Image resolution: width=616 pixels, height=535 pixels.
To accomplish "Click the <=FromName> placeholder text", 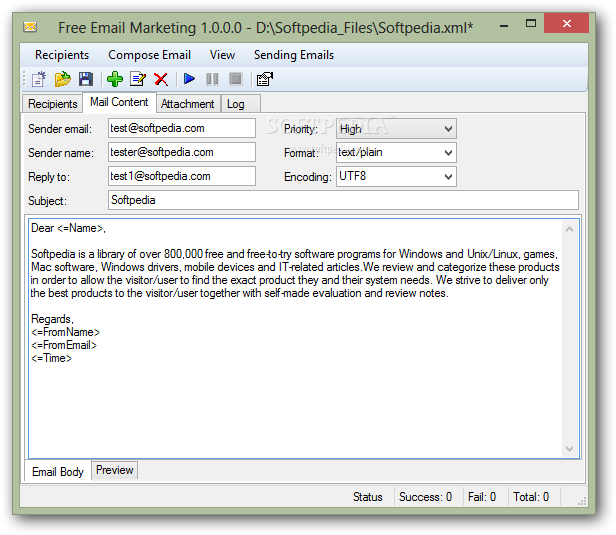I will point(66,332).
